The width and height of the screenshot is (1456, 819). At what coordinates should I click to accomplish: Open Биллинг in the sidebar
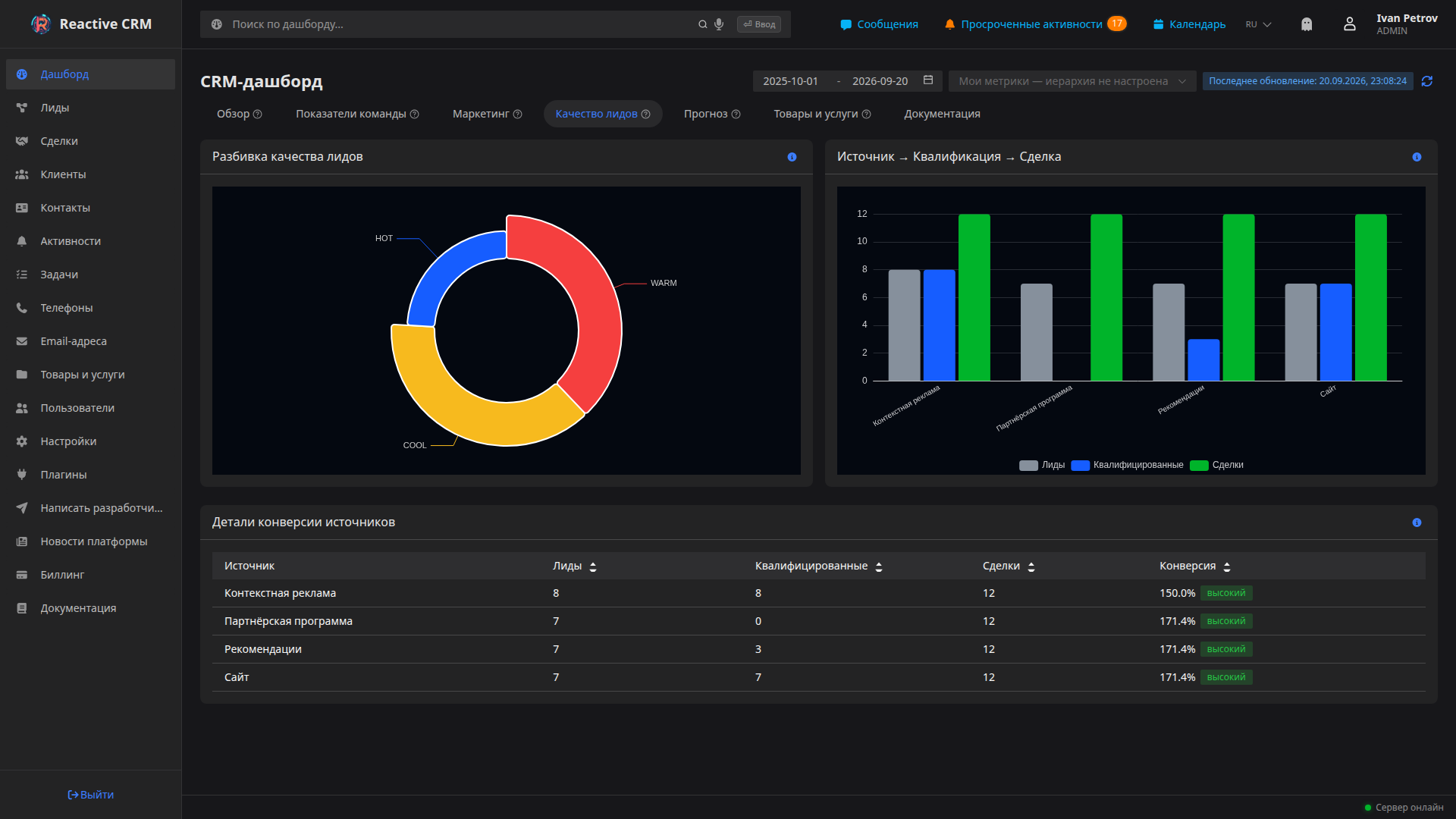pos(90,575)
